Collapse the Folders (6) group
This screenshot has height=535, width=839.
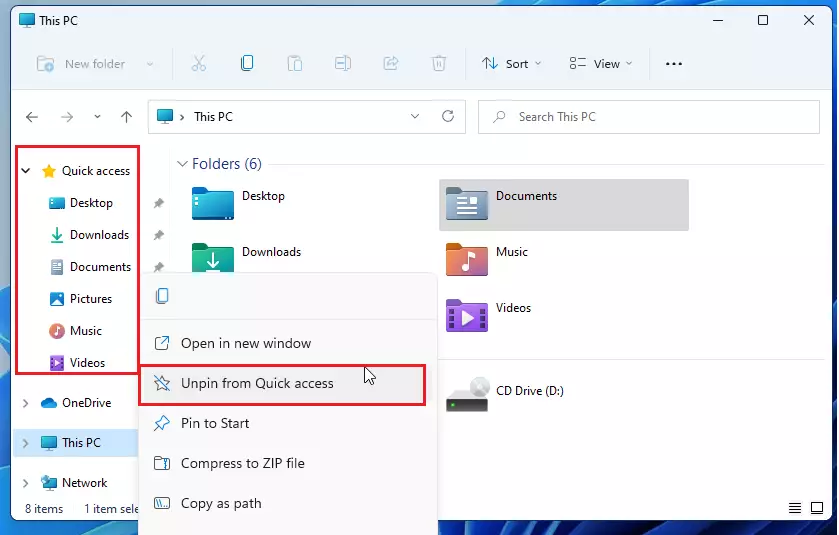pyautogui.click(x=182, y=164)
